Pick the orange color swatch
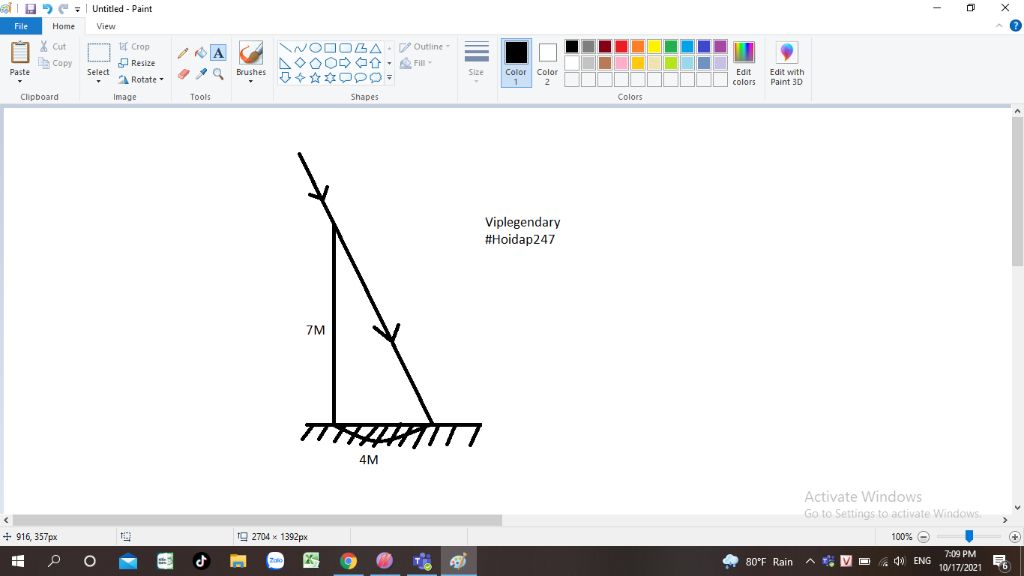The image size is (1024, 576). click(637, 46)
